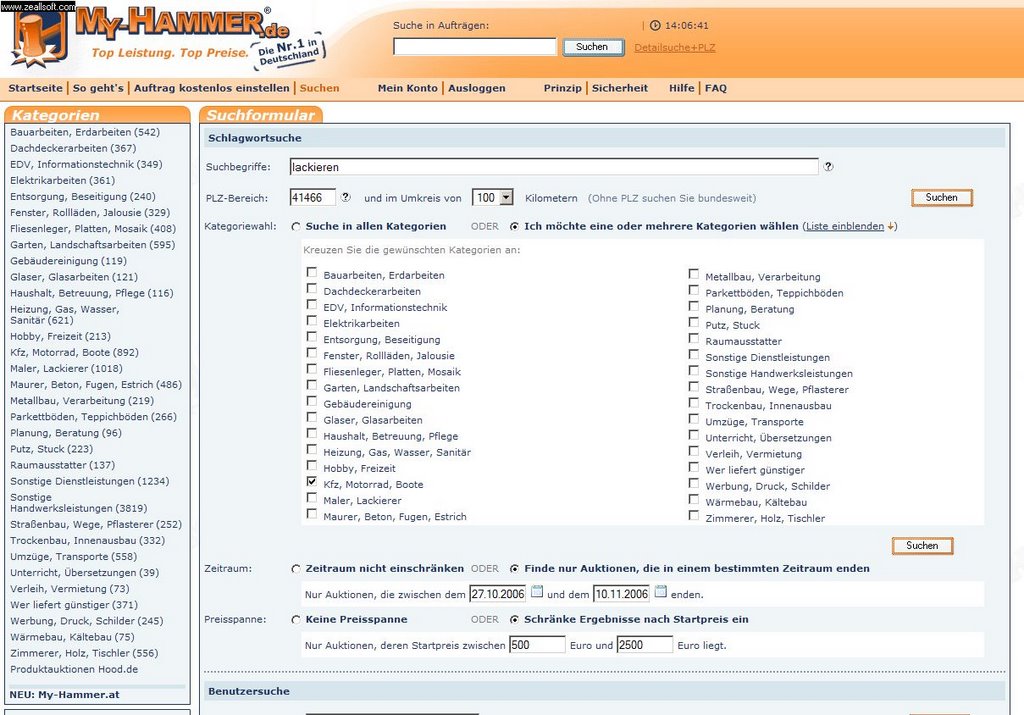Open 'EDV, Informationstechnik (349)' sidebar link
Viewport: 1024px width, 715px height.
click(86, 165)
